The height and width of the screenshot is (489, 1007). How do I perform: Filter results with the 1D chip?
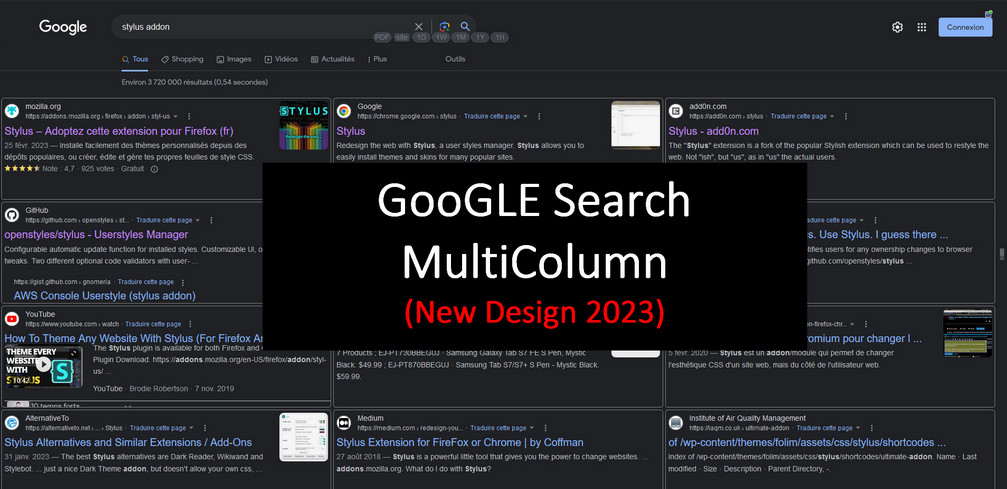[421, 37]
